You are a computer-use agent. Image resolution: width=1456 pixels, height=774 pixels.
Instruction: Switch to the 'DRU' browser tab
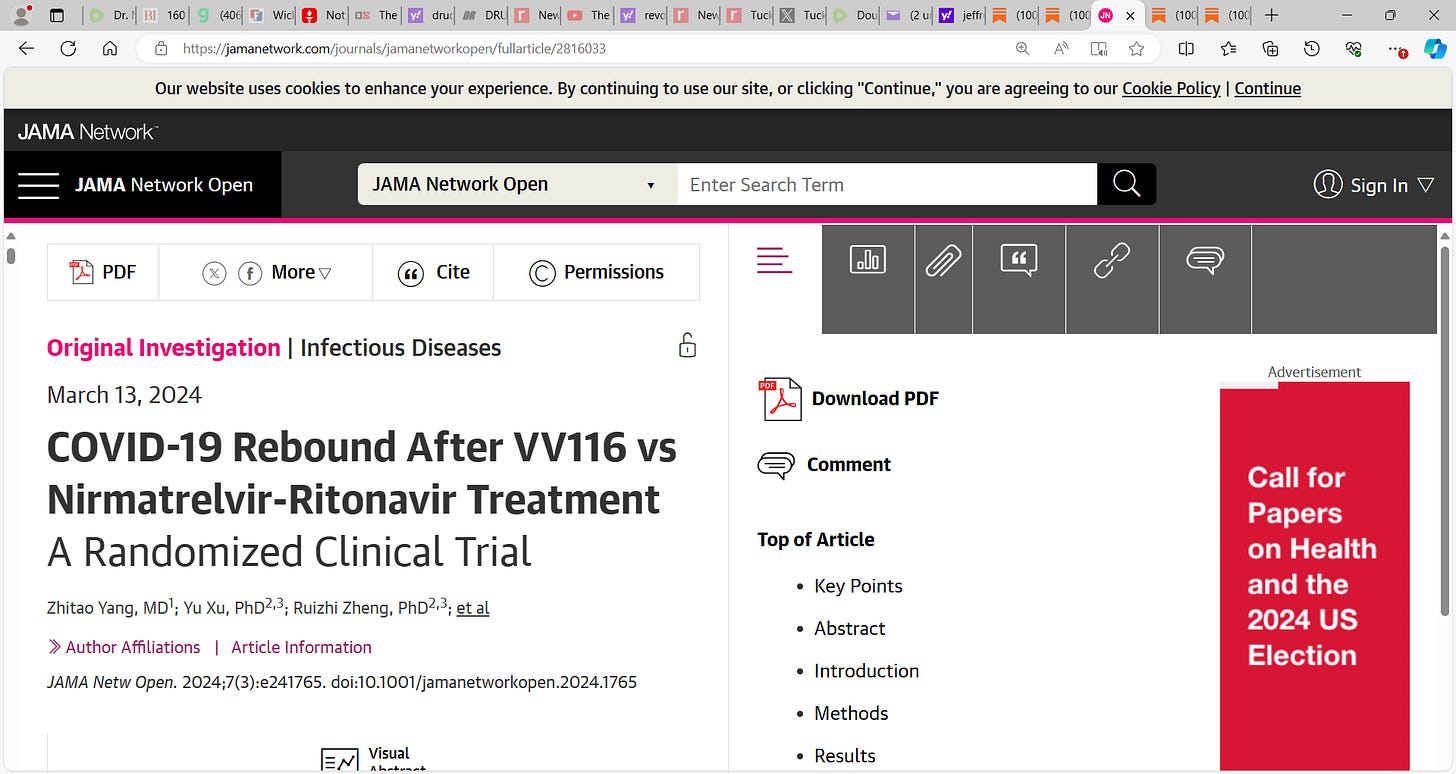tap(482, 15)
